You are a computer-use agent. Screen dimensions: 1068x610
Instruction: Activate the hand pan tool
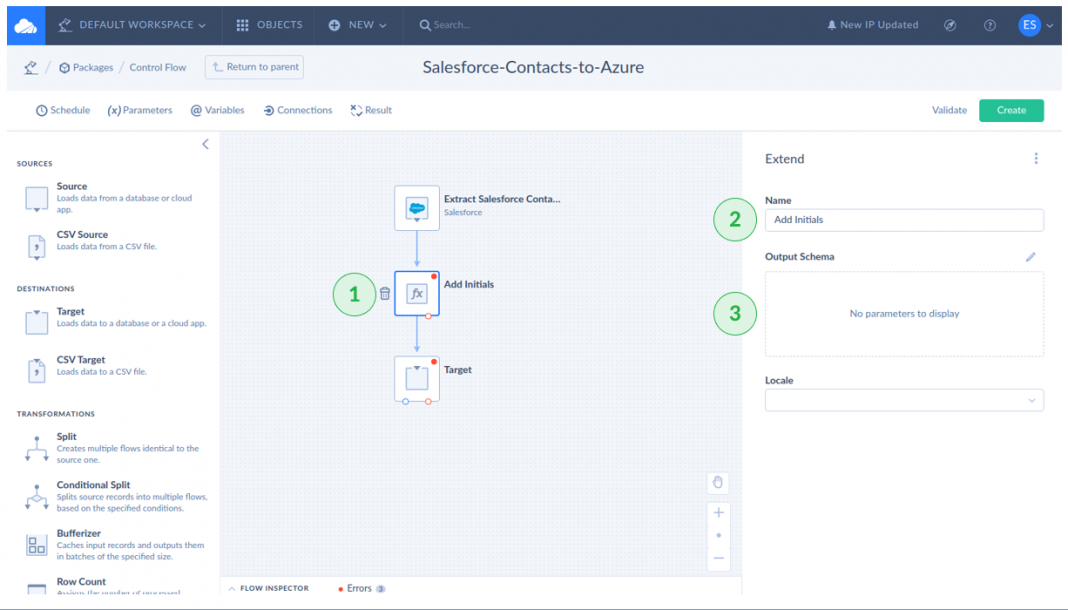click(717, 483)
